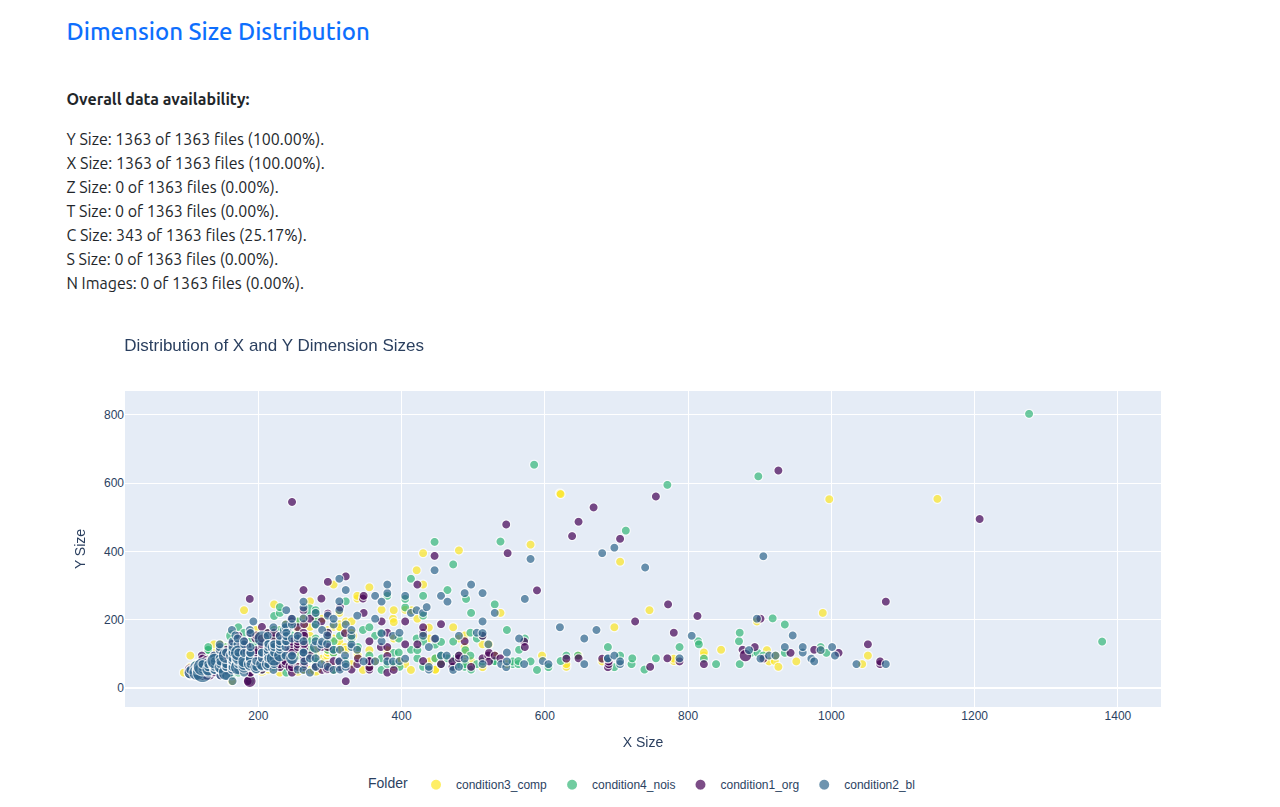The image size is (1280, 807).
Task: Toggle condition2_bl legend entry
Action: pyautogui.click(x=867, y=785)
